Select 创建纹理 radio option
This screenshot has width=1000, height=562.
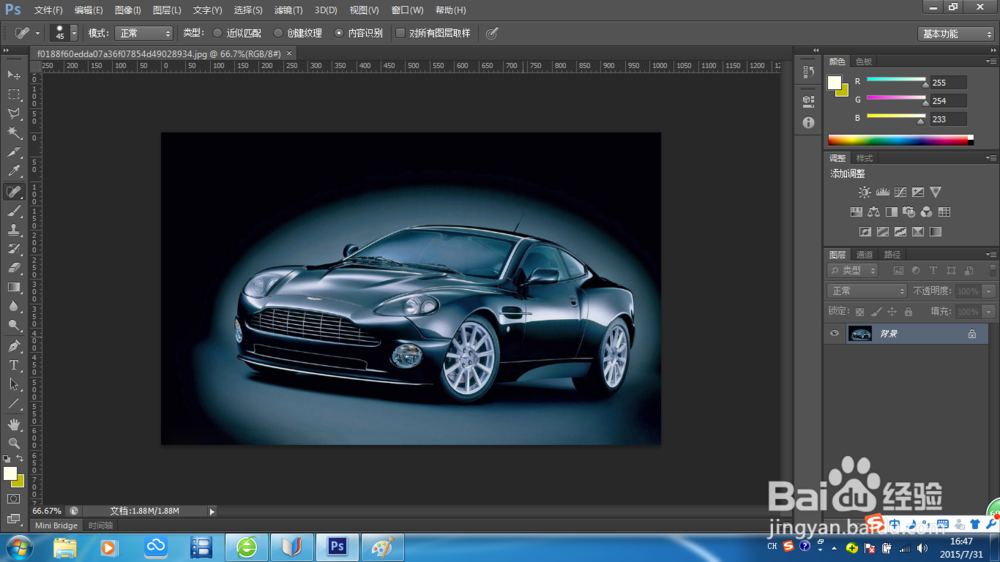[278, 33]
